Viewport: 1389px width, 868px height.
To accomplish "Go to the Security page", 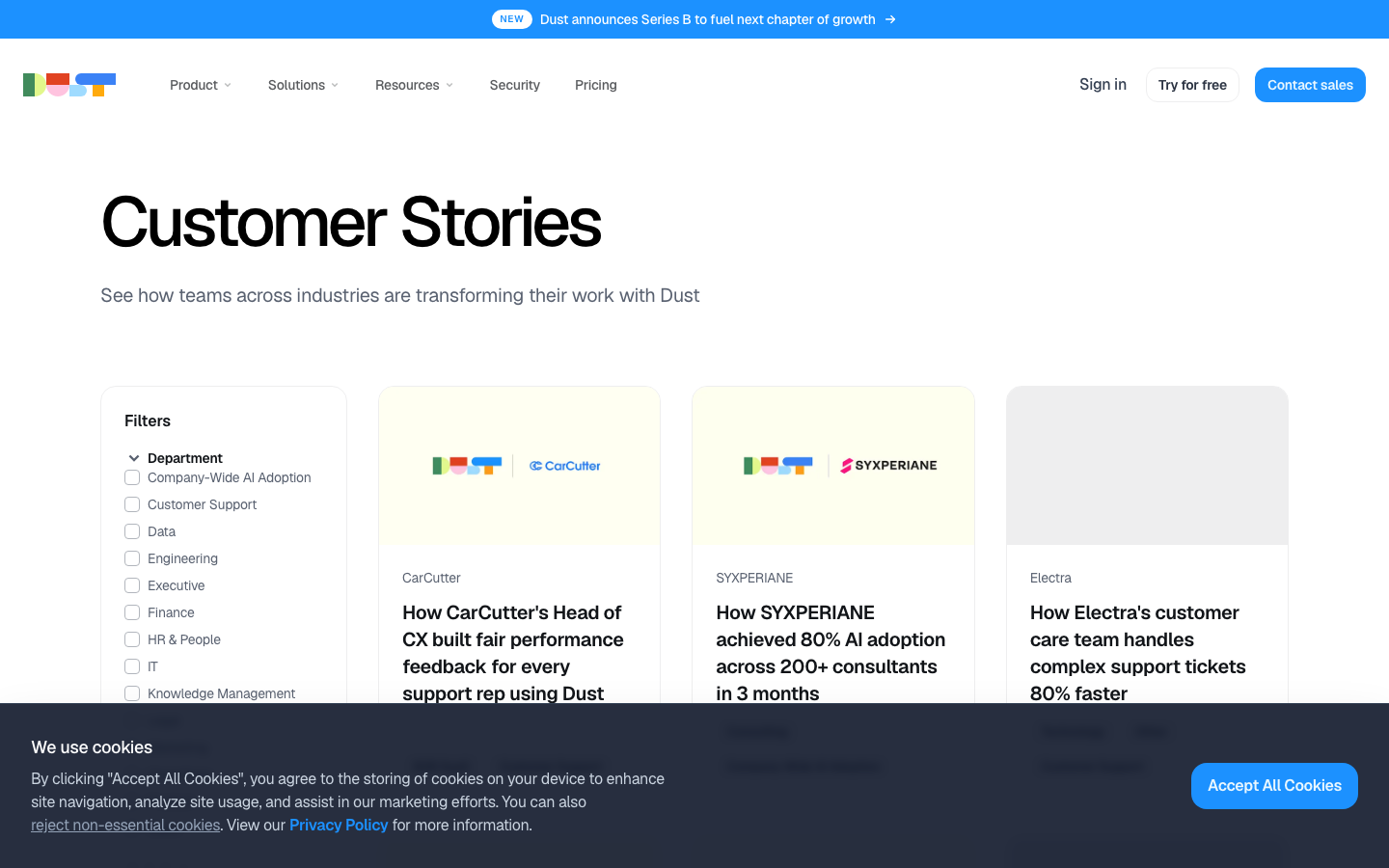I will pos(514,85).
